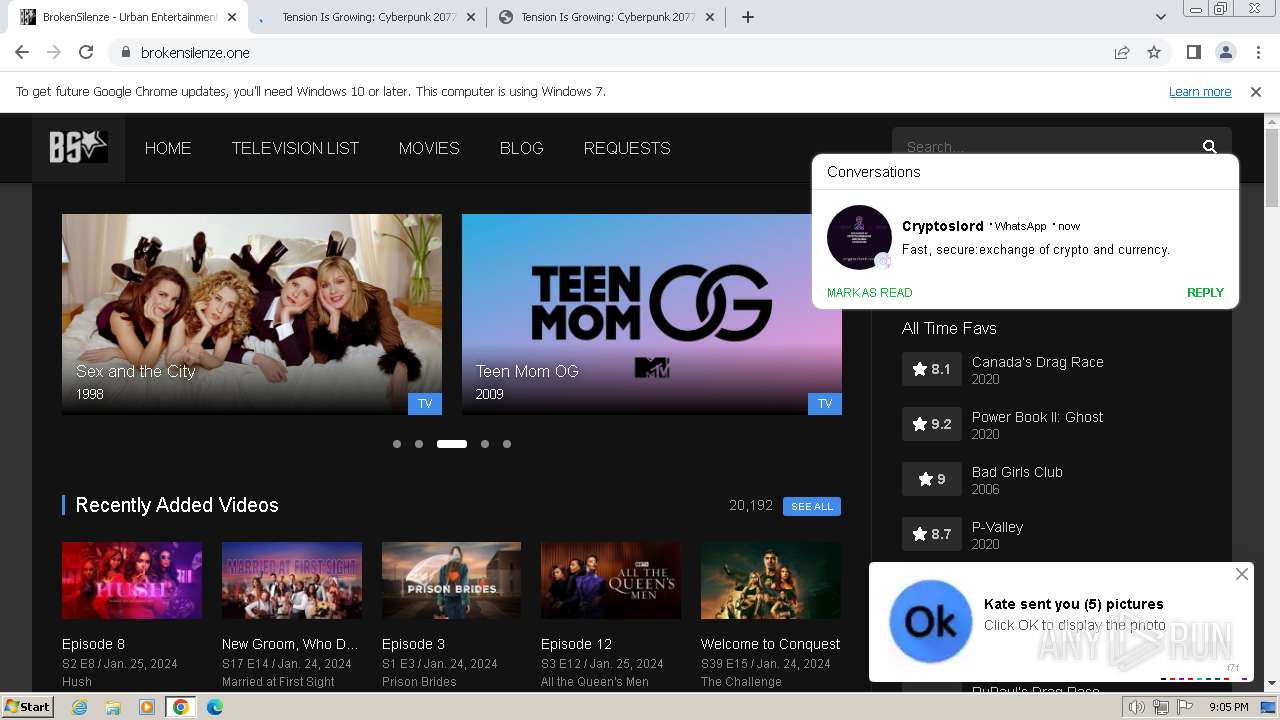Close the Kate pictures popup
This screenshot has width=1280, height=720.
(1241, 574)
